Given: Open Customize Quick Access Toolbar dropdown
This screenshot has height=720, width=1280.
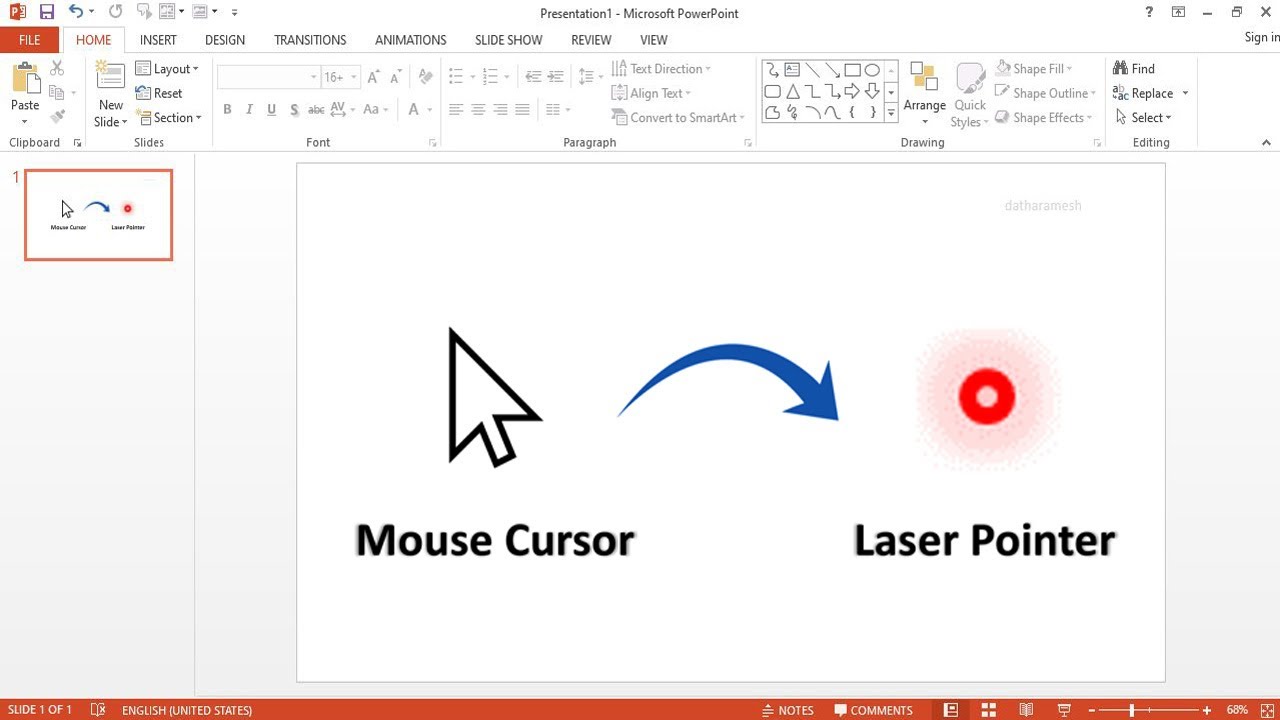Looking at the screenshot, I should point(234,13).
